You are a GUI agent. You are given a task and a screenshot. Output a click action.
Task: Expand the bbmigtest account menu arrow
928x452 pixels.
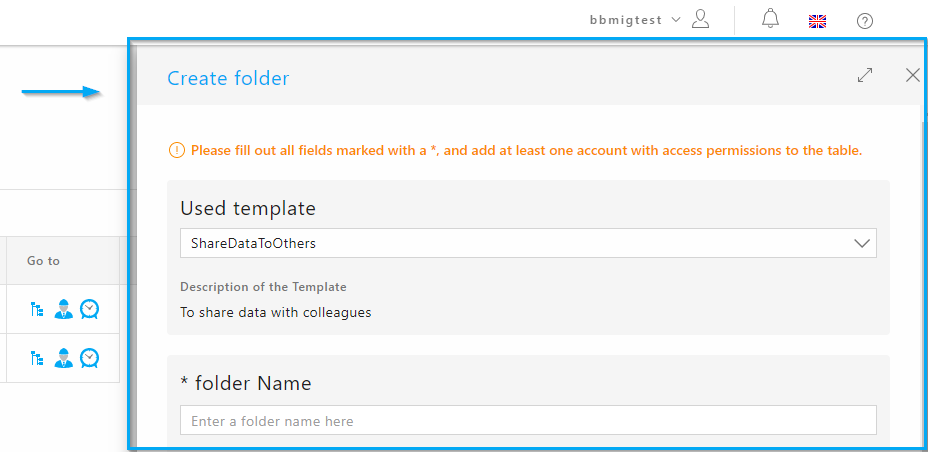click(676, 20)
